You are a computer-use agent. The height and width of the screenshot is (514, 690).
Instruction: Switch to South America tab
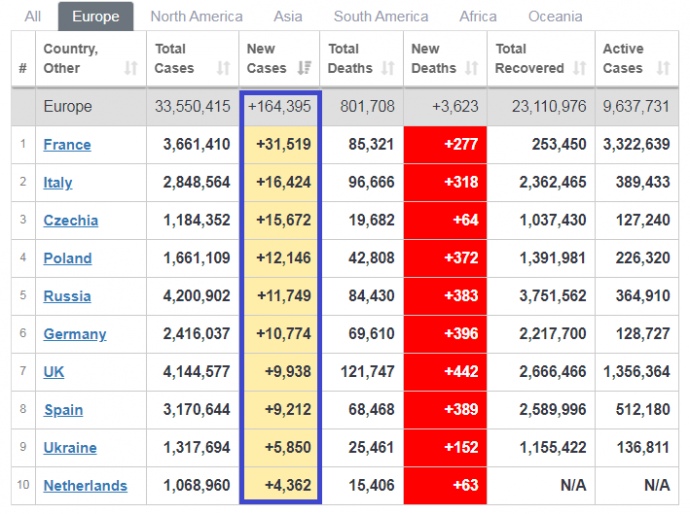click(381, 16)
